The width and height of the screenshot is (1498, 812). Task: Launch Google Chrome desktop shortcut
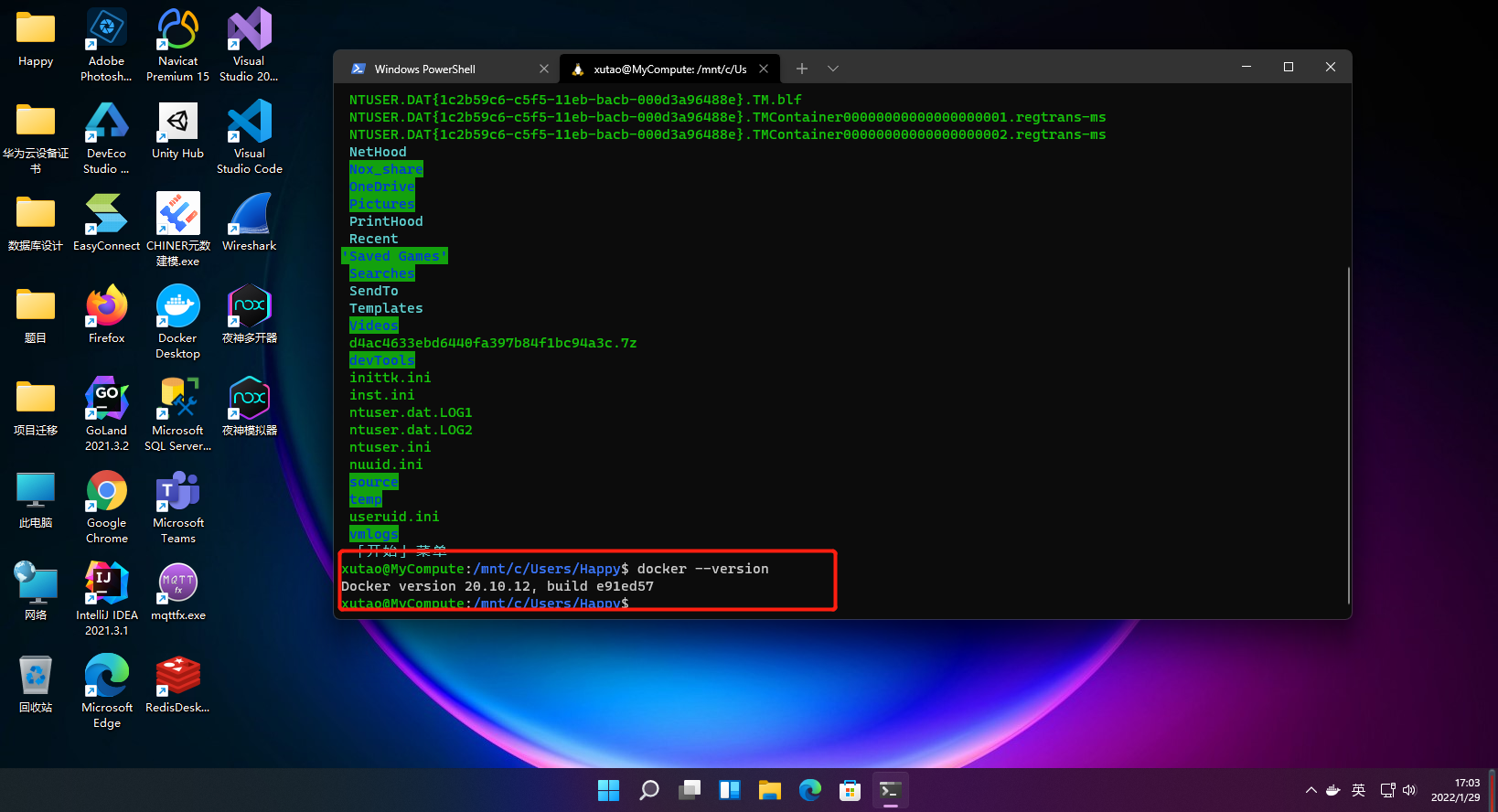pyautogui.click(x=106, y=507)
